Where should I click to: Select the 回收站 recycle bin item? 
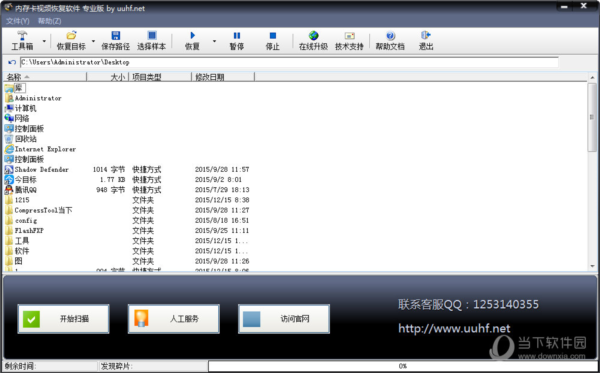pyautogui.click(x=21, y=139)
